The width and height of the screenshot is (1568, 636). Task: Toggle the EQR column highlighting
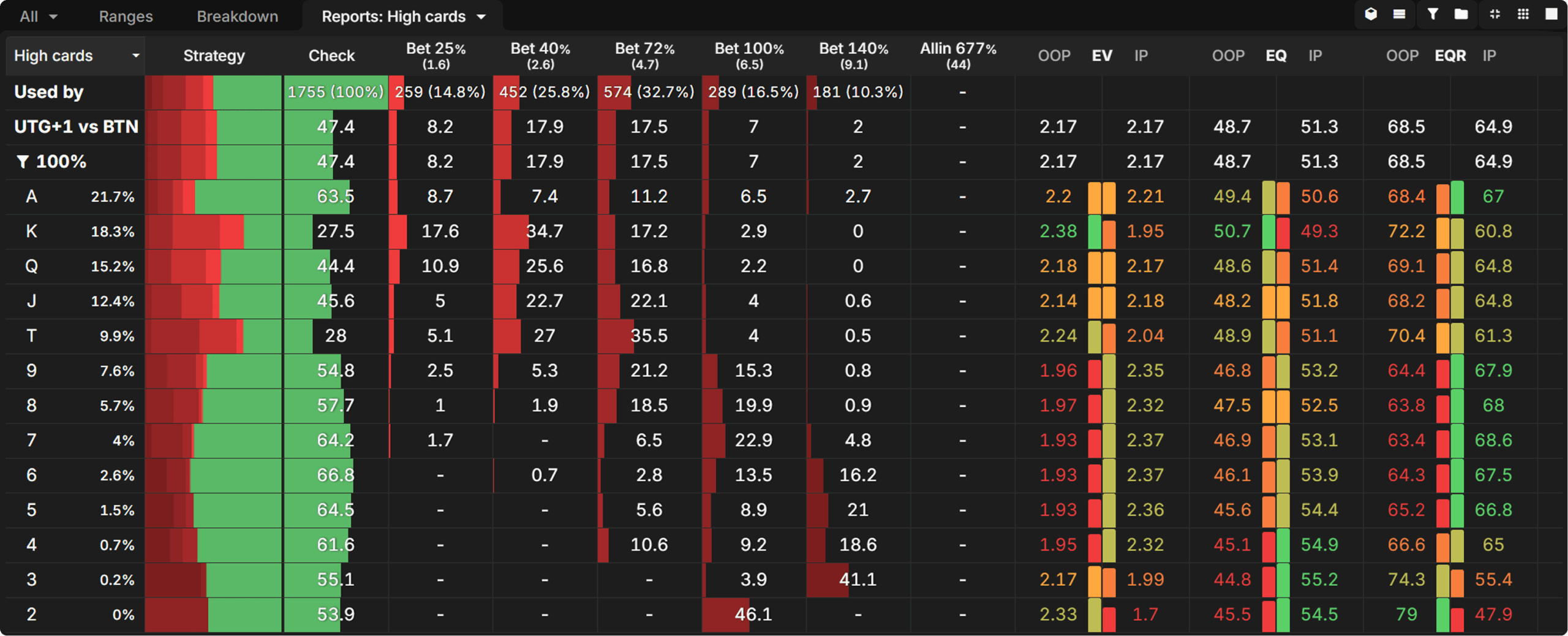tap(1450, 55)
